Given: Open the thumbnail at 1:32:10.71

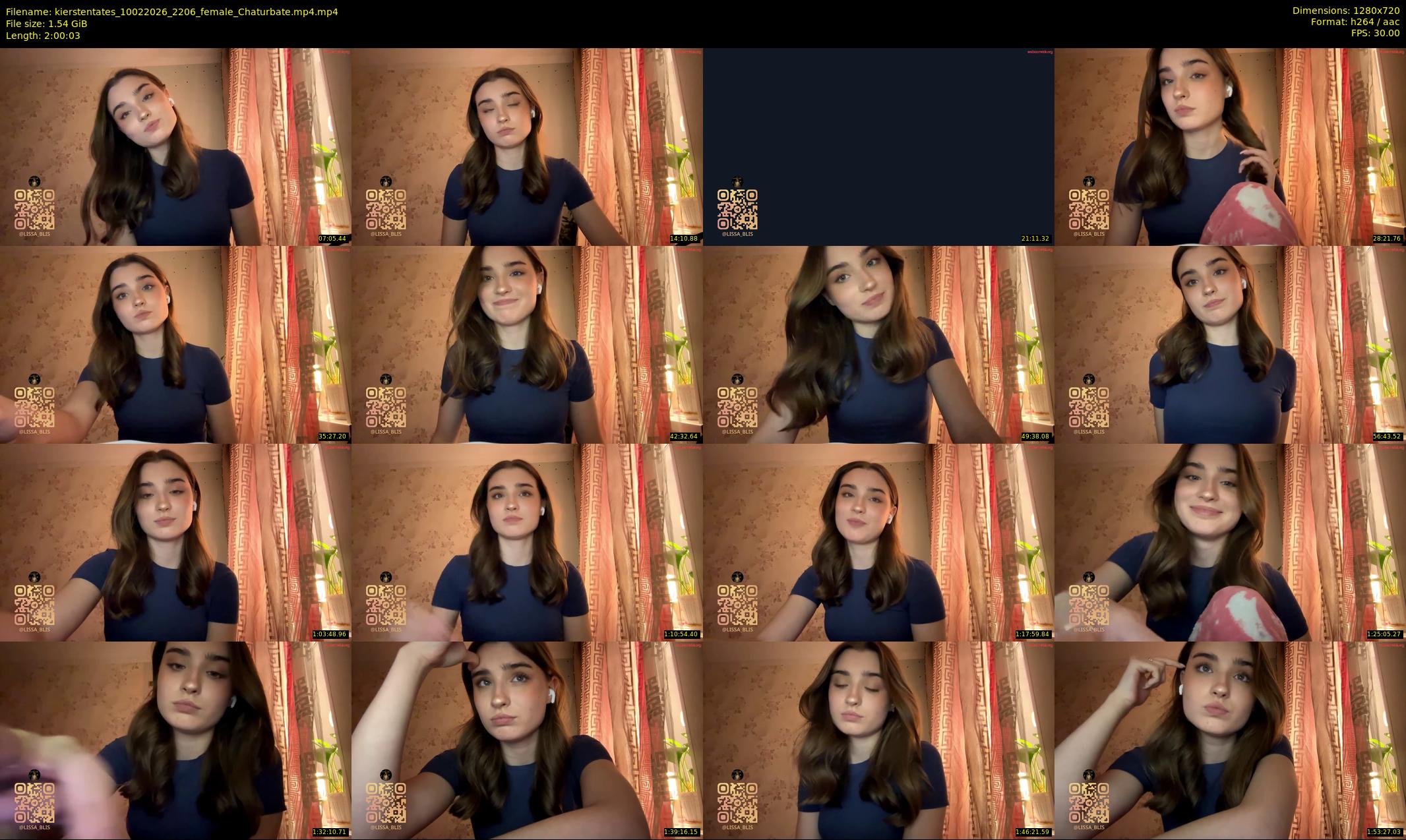Looking at the screenshot, I should coord(175,740).
